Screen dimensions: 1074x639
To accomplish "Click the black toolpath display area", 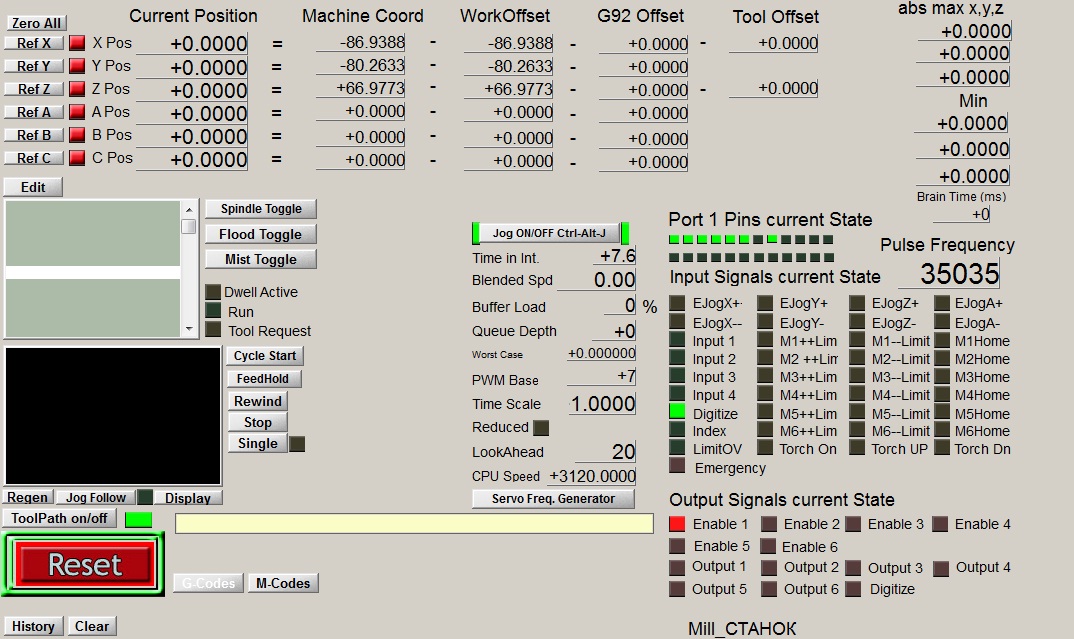I will coord(113,416).
